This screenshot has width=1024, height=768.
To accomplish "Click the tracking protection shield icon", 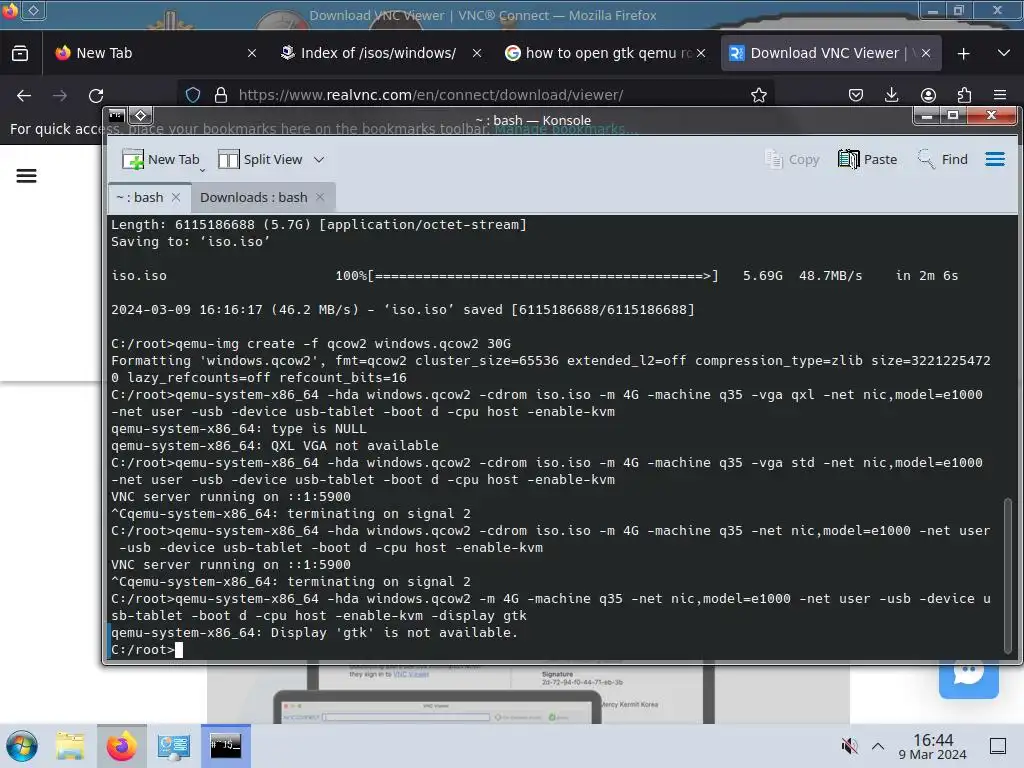I will 193,95.
